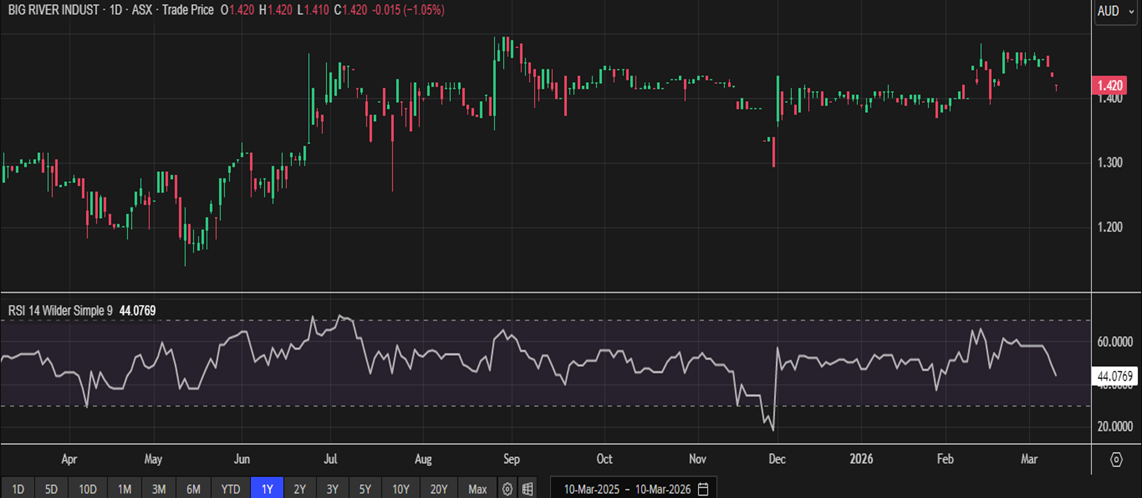The image size is (1142, 498).
Task: Click the Feb label on time axis
Action: [945, 460]
